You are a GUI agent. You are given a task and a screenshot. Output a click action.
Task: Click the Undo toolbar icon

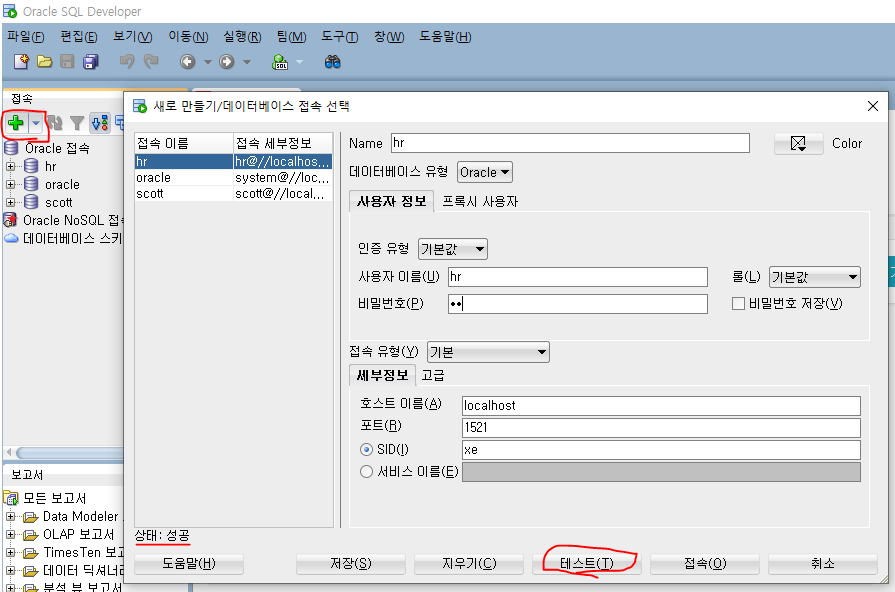127,61
